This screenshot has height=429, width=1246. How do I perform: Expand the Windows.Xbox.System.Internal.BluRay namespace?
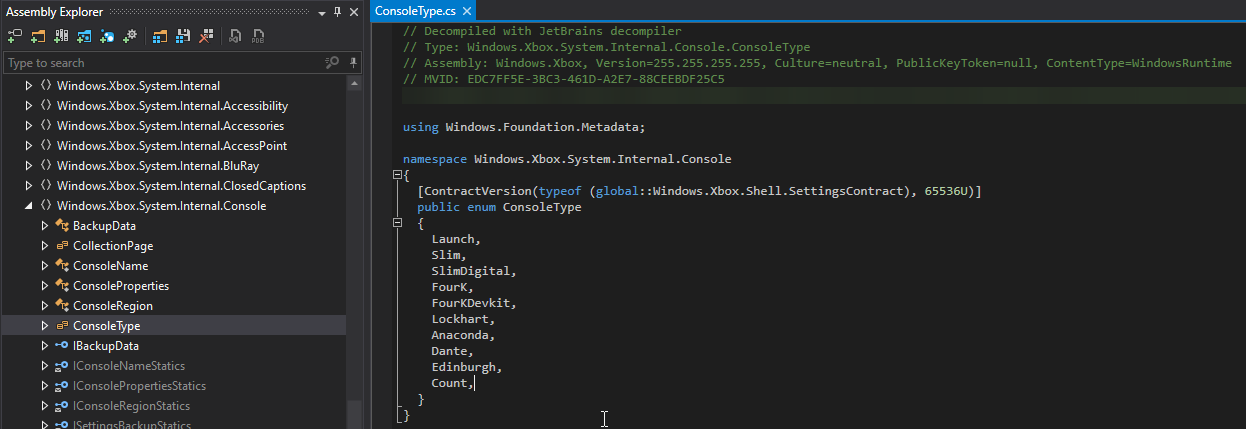(x=29, y=166)
